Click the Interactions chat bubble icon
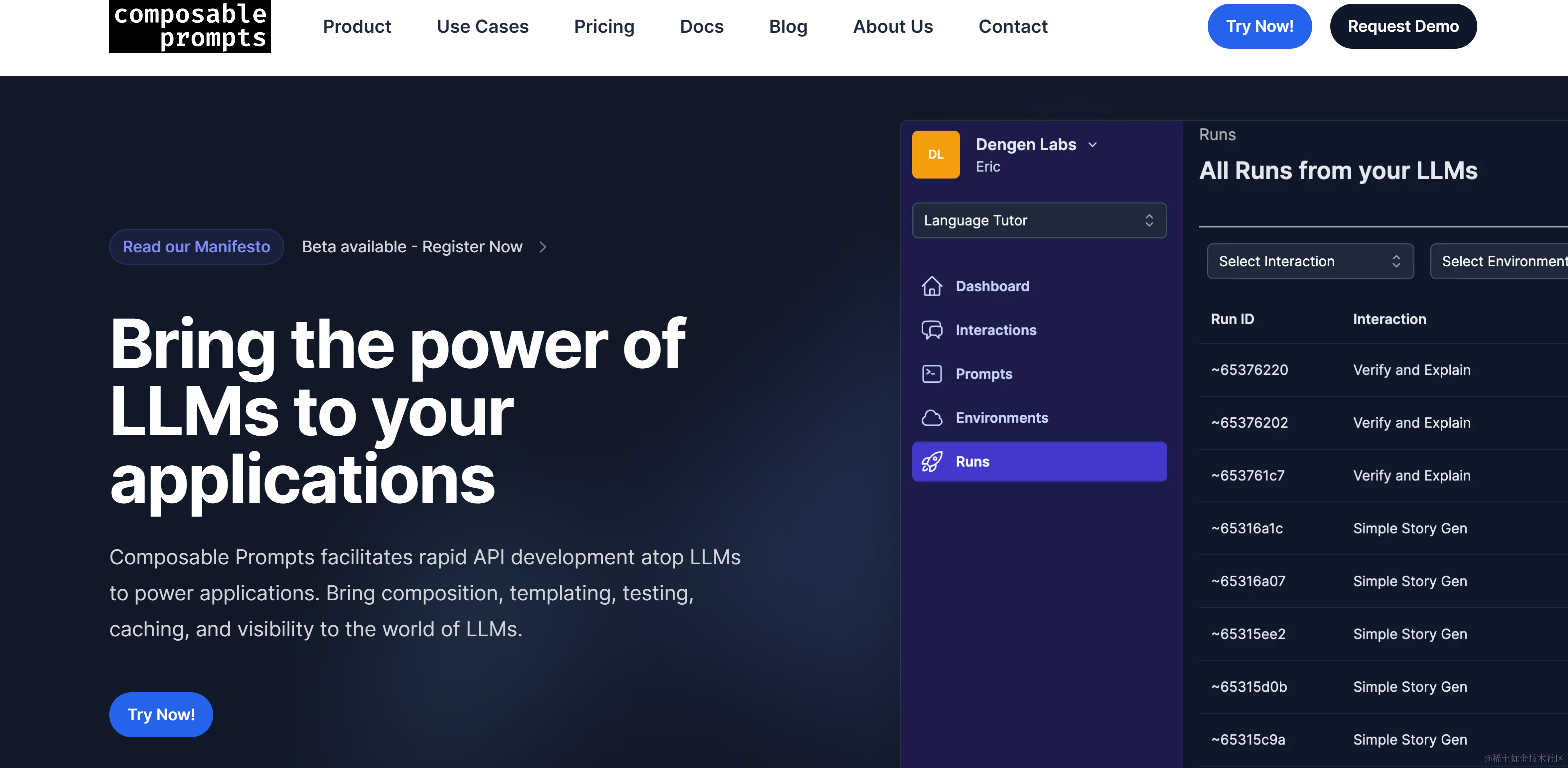The image size is (1568, 768). [x=931, y=330]
